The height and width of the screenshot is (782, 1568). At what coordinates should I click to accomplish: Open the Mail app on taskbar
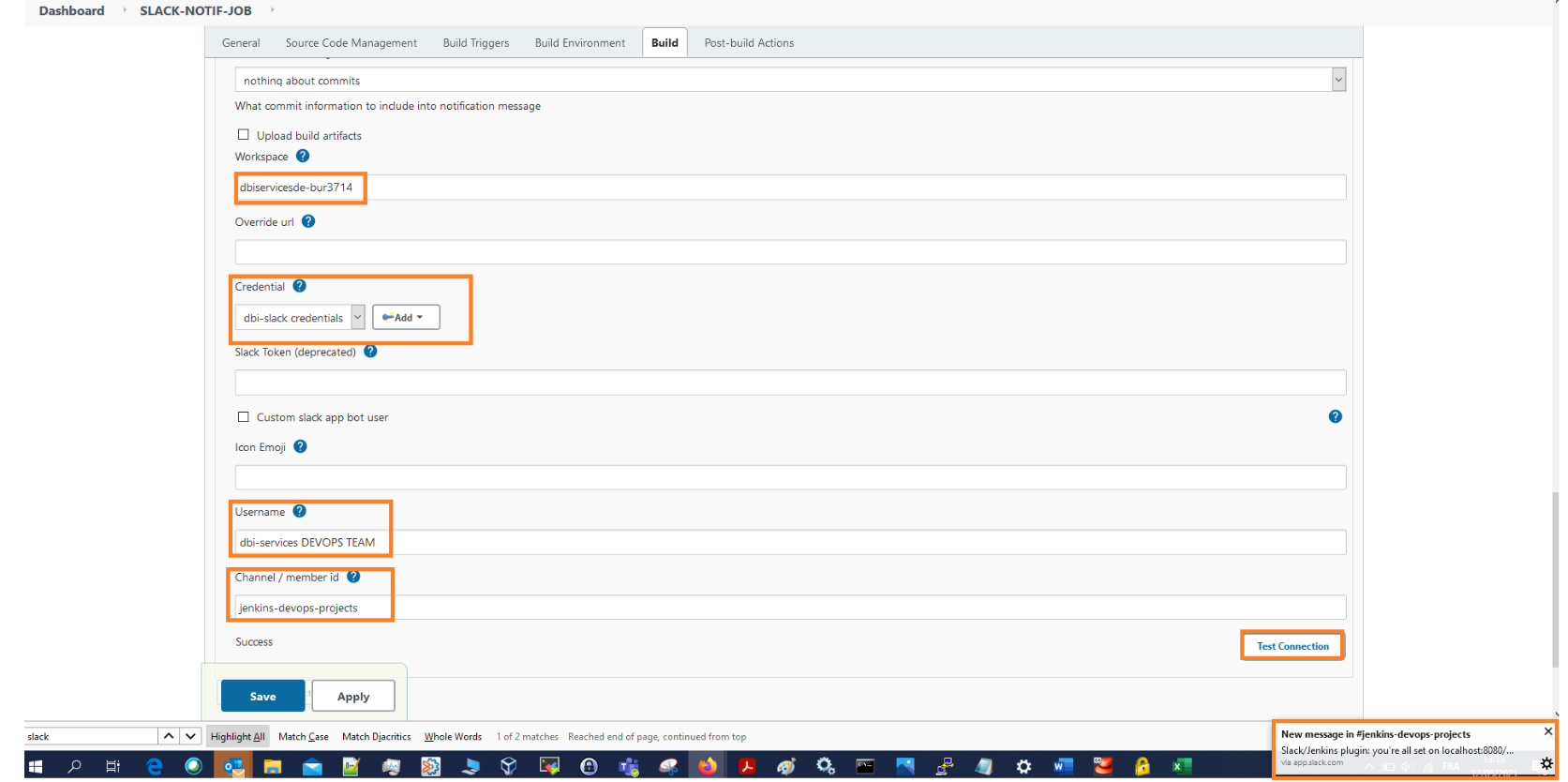click(312, 766)
